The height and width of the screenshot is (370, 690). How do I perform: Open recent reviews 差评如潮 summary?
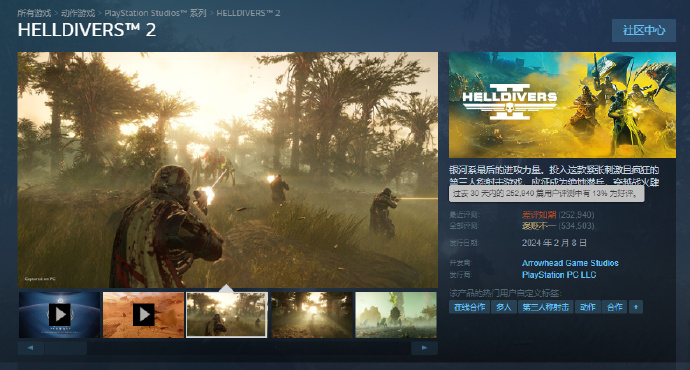coord(539,215)
